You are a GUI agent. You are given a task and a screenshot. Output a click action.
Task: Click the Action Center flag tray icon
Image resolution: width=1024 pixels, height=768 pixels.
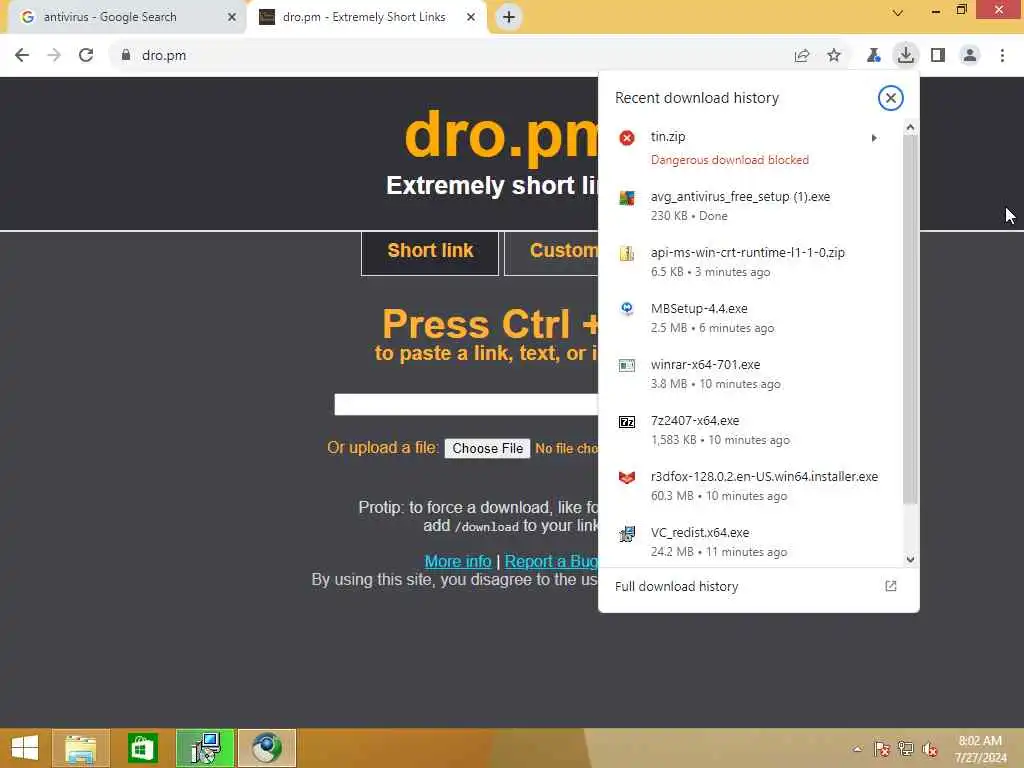(x=882, y=749)
